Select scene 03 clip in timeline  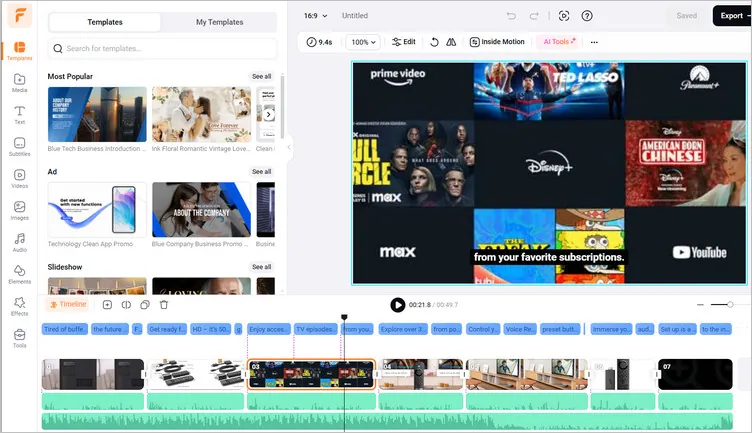pos(311,374)
